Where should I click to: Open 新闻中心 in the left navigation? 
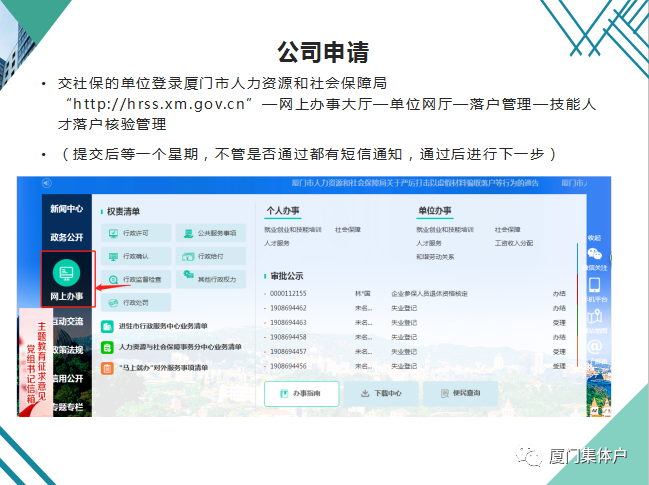(x=67, y=209)
